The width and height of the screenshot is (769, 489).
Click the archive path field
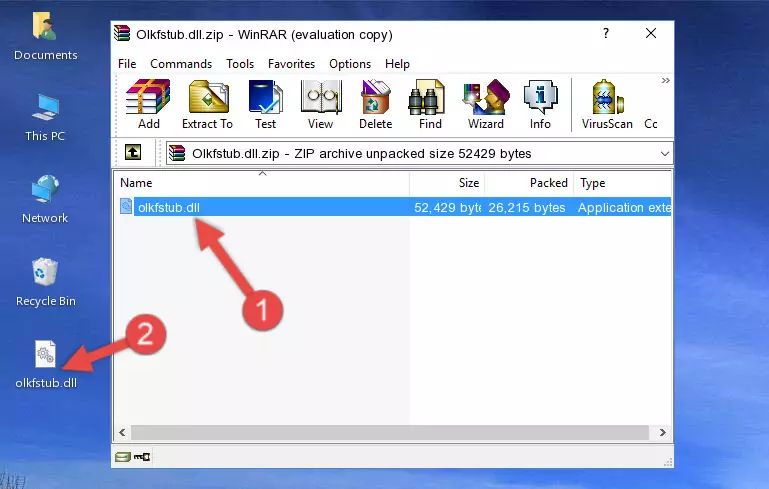(x=419, y=154)
